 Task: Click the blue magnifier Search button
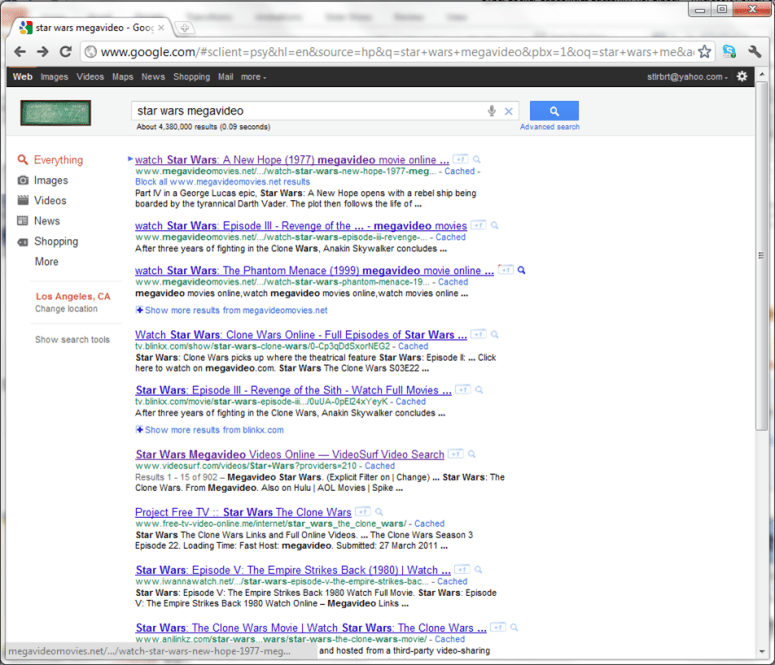(554, 111)
